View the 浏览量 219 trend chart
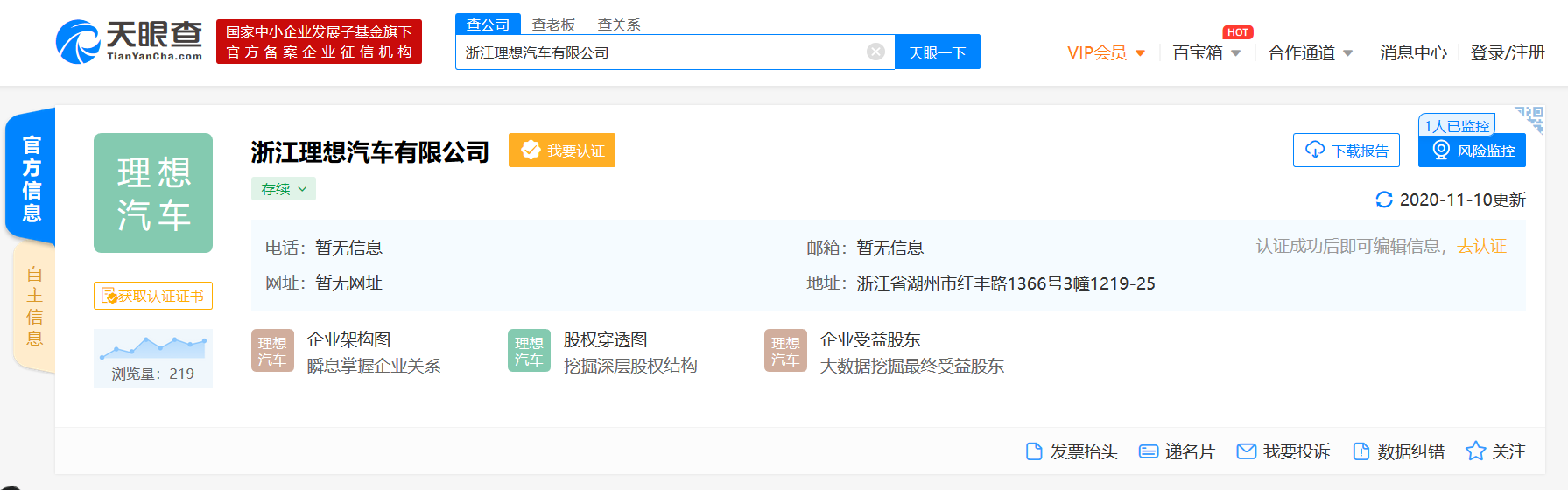Image resolution: width=1568 pixels, height=490 pixels. 153,359
